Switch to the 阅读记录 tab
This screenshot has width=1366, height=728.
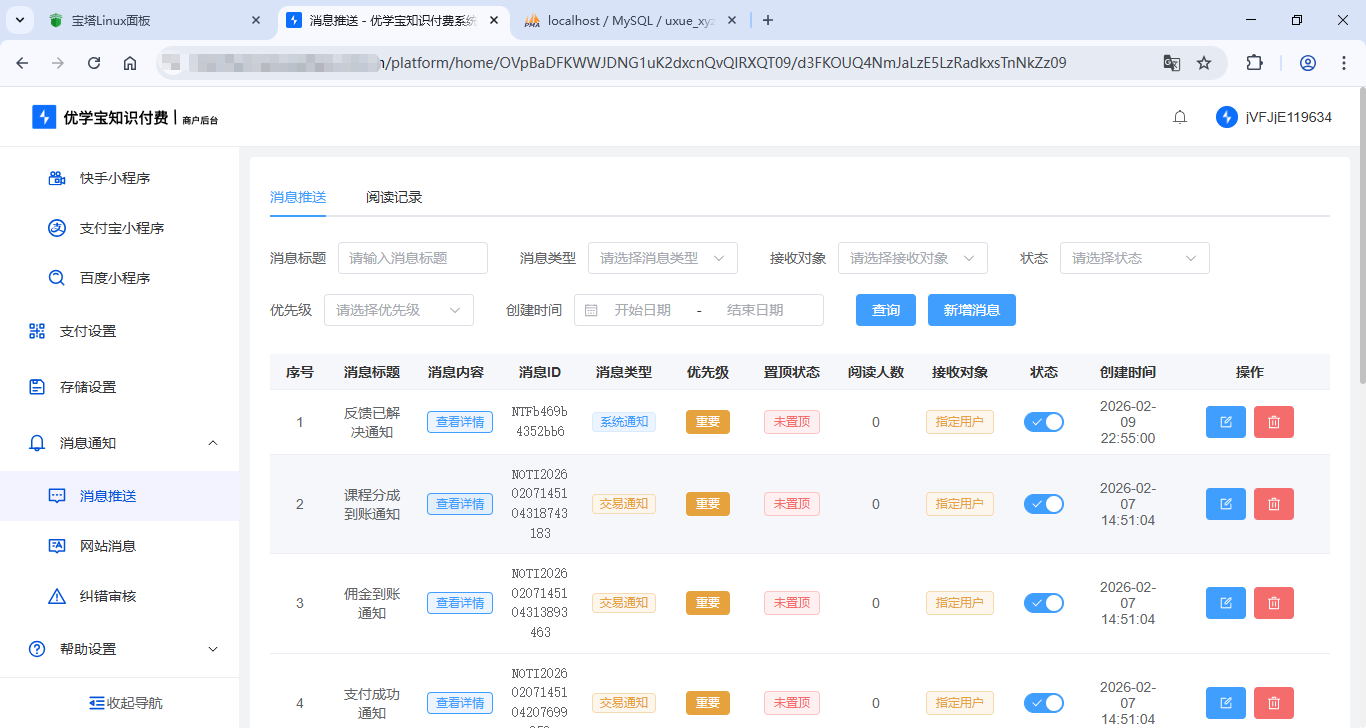[394, 197]
